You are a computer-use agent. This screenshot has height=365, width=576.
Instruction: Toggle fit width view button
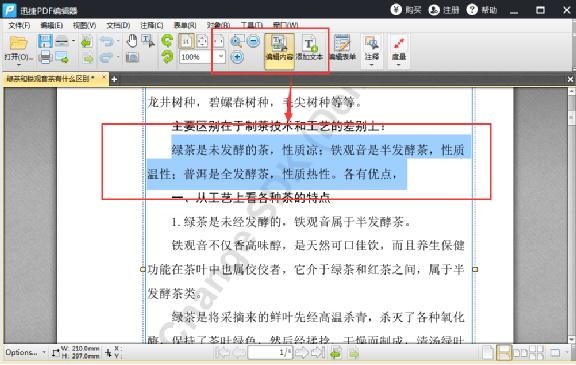click(x=218, y=41)
